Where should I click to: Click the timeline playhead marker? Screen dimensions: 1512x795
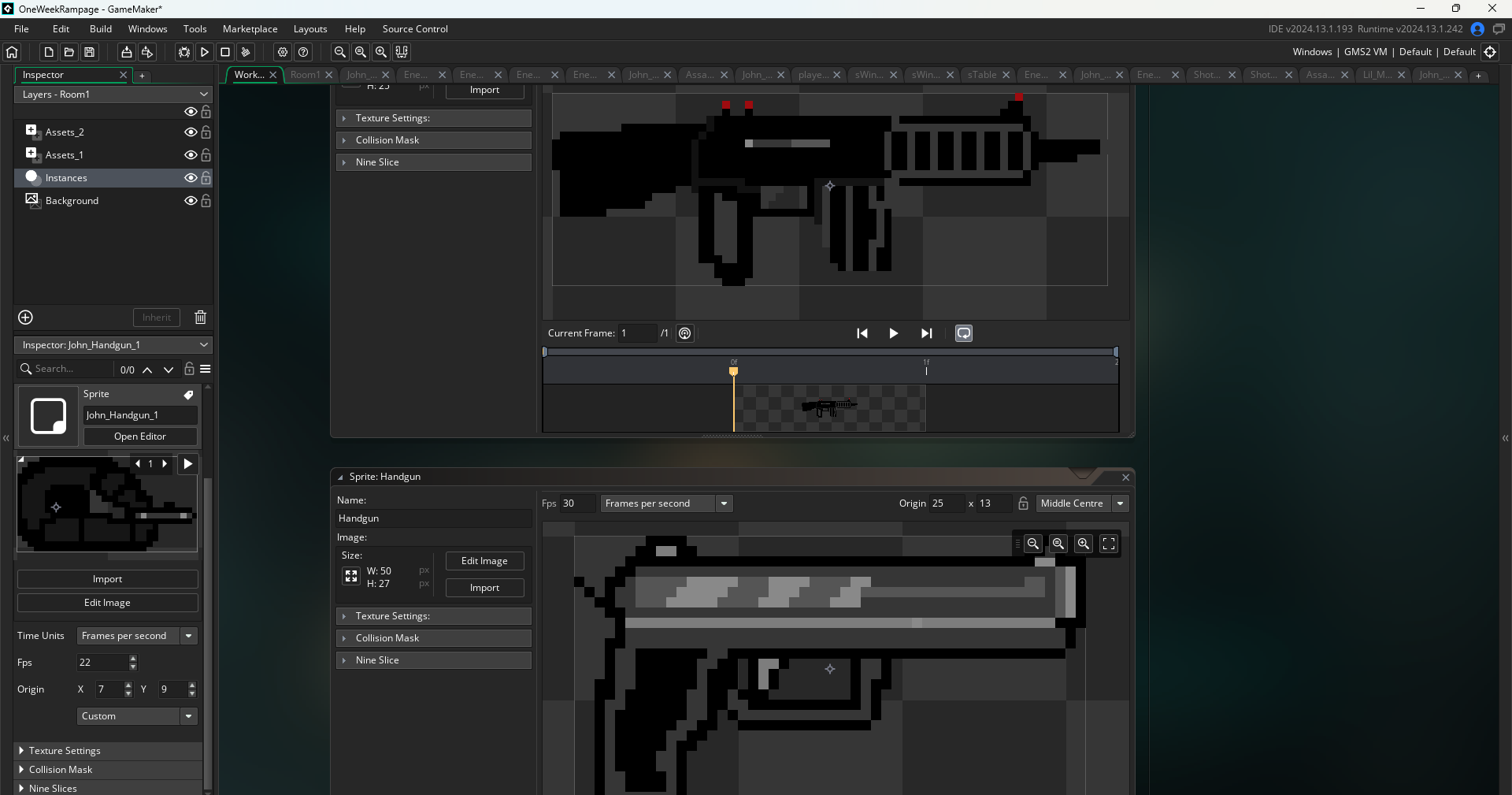733,371
